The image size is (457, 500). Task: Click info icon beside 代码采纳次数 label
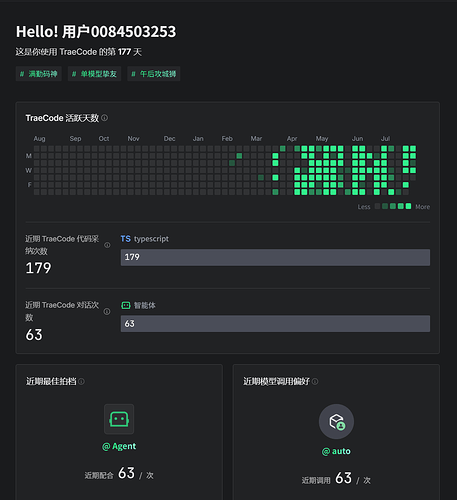(x=107, y=245)
